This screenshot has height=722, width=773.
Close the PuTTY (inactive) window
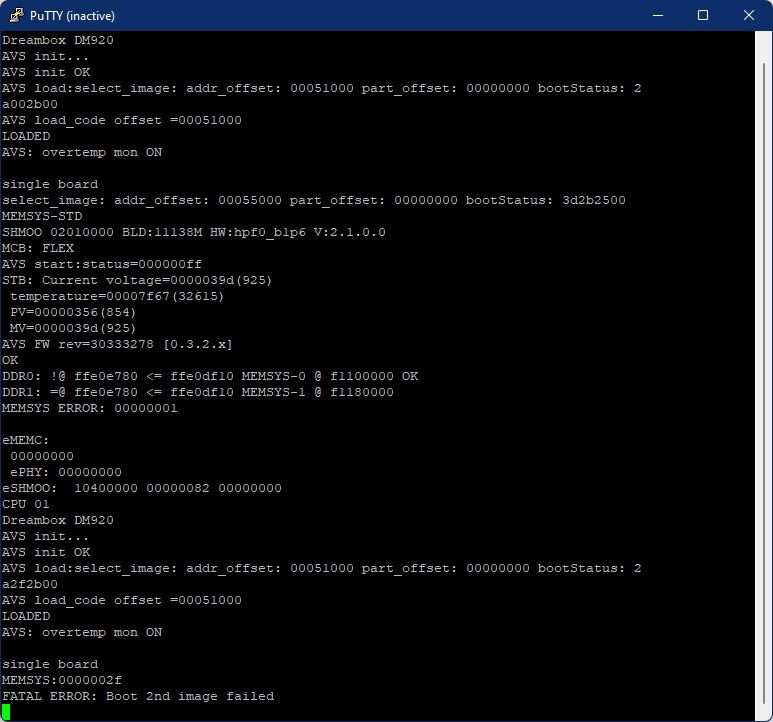coord(749,15)
